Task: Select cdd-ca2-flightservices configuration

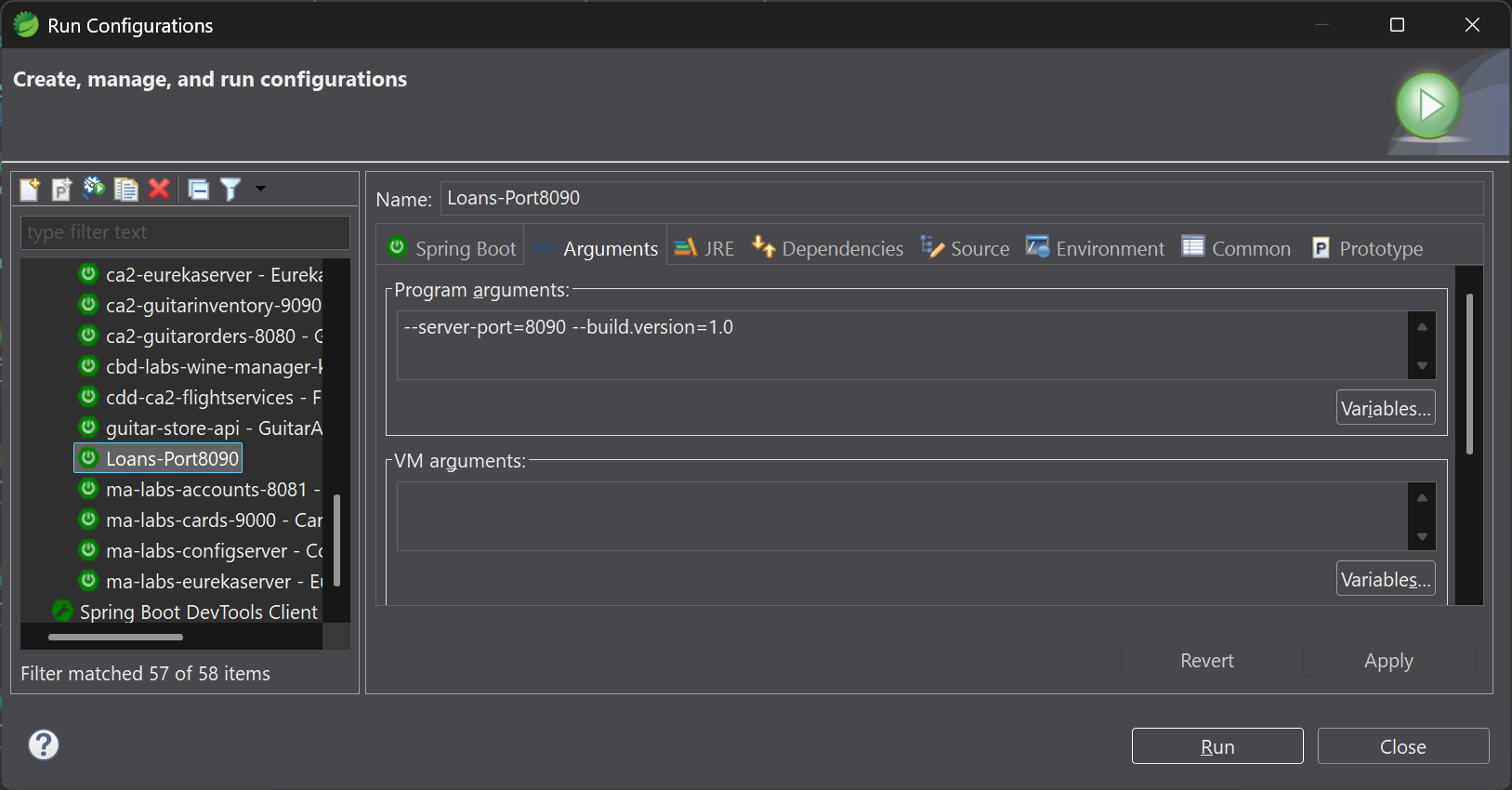Action: 200,398
